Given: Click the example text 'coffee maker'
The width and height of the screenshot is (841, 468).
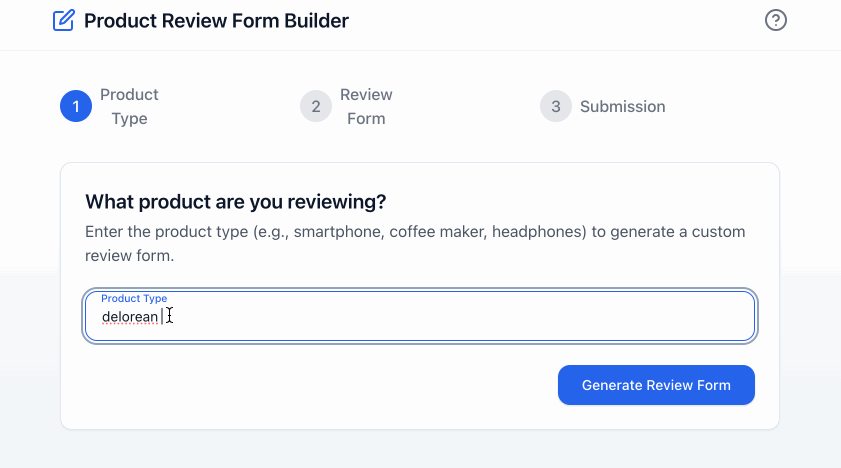Looking at the screenshot, I should tap(434, 232).
